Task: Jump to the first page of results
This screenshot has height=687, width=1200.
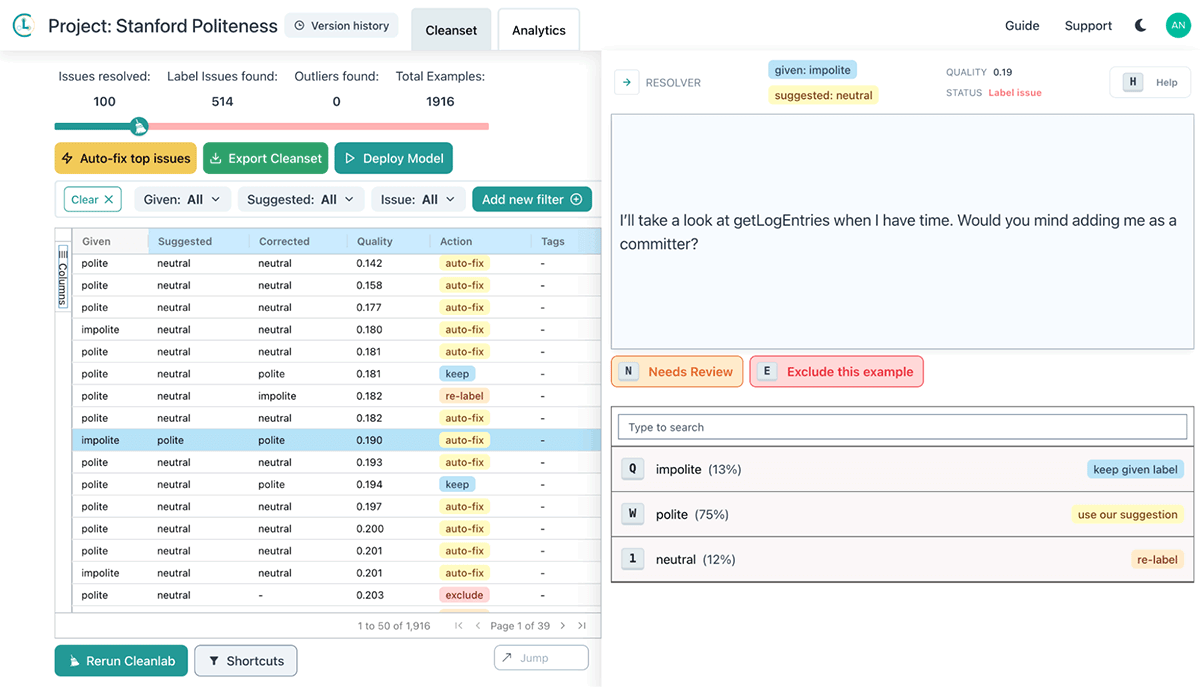Action: (459, 626)
